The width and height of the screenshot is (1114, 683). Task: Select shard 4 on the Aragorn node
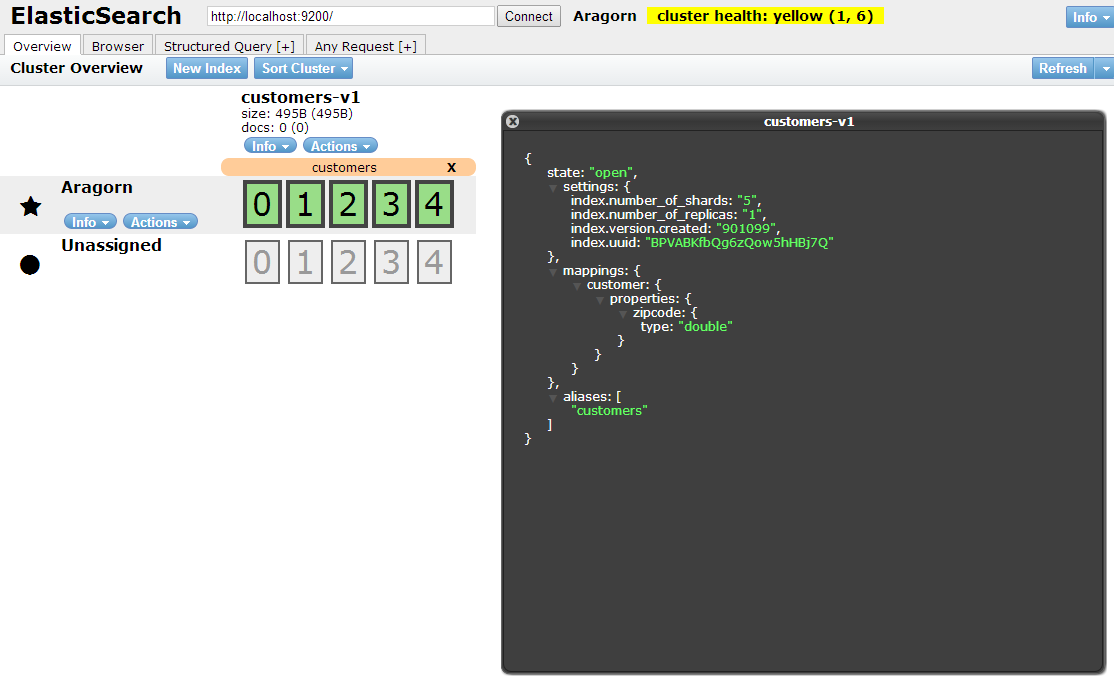pos(434,203)
